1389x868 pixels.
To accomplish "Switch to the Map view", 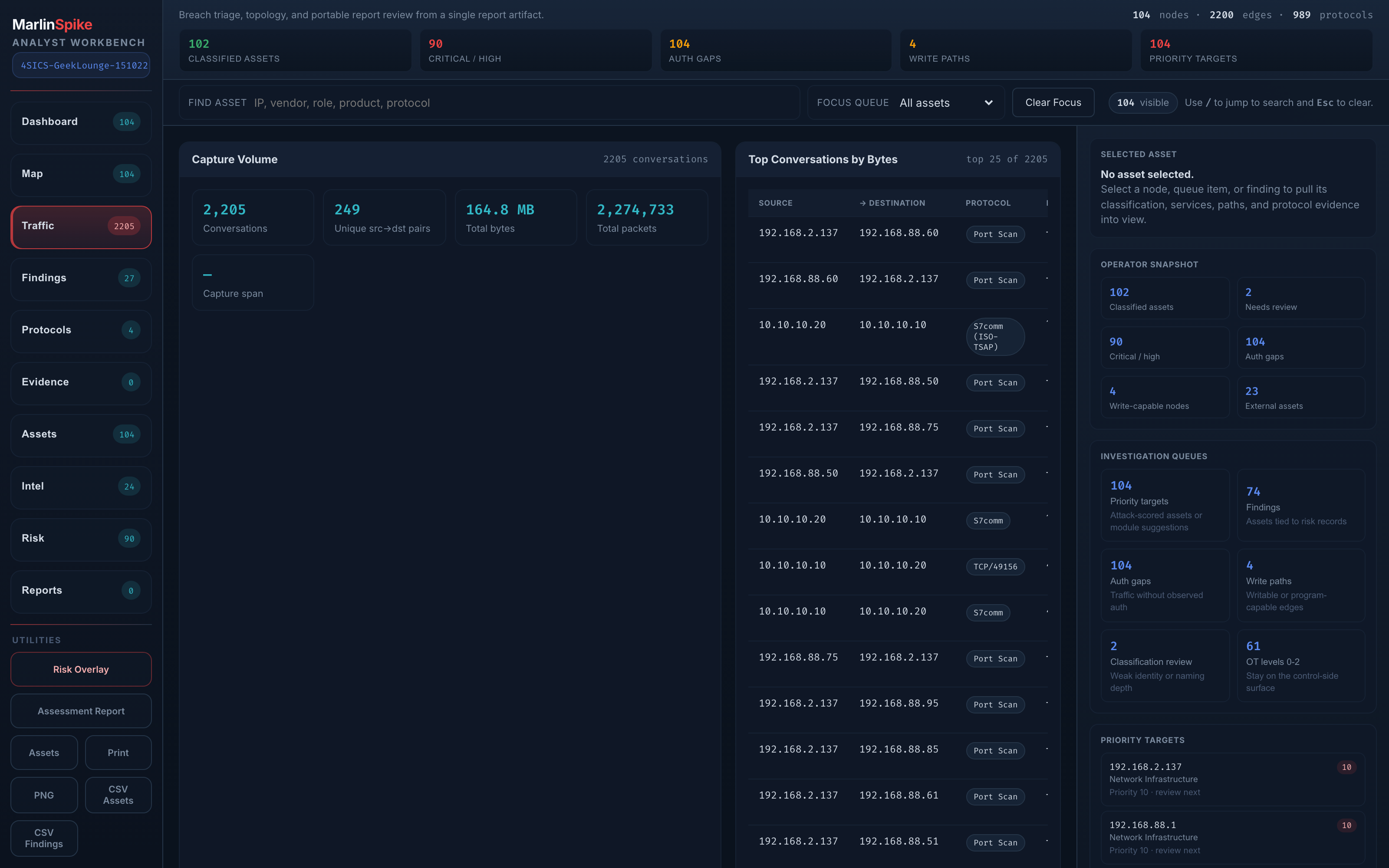I will (x=81, y=174).
